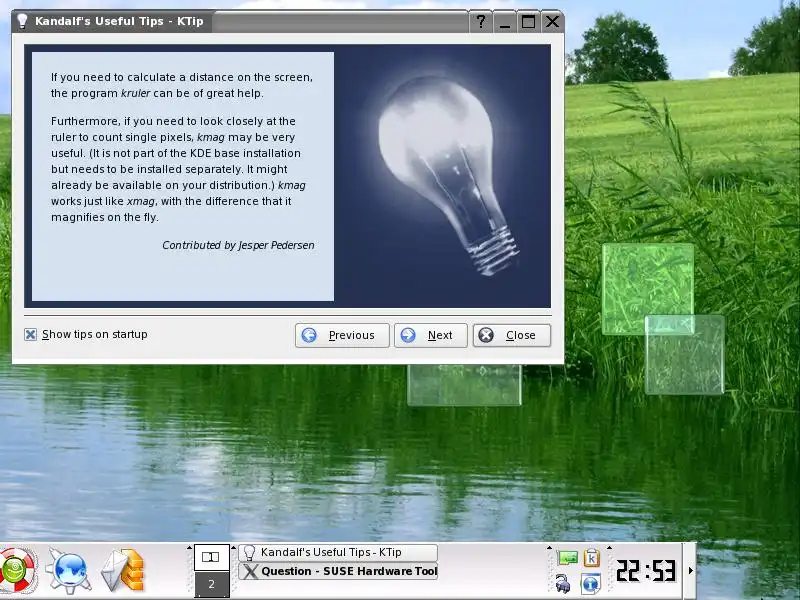Click the KTip lightbulb title bar icon
This screenshot has width=800, height=600.
[22, 21]
